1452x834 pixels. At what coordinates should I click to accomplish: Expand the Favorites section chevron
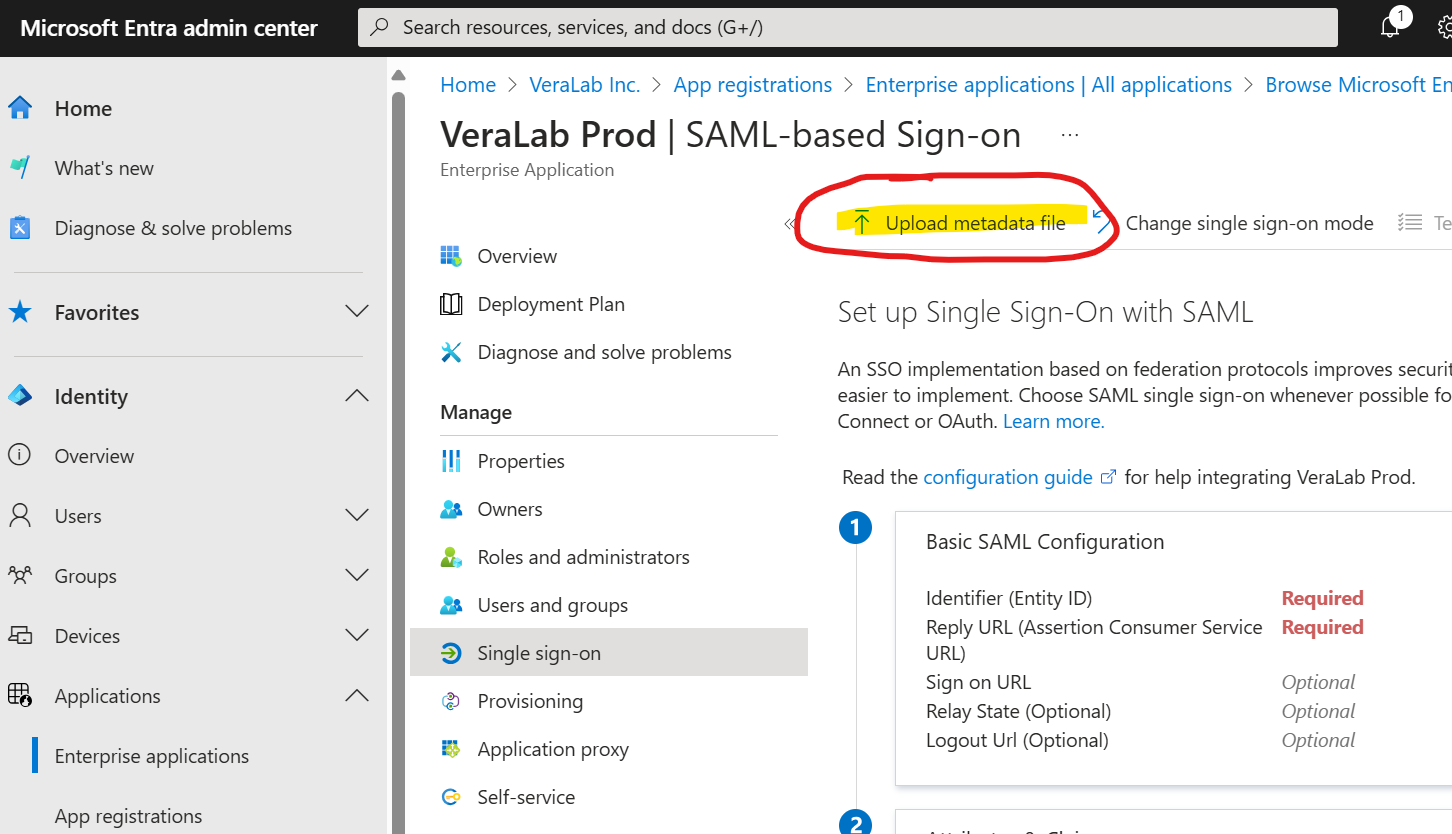pyautogui.click(x=357, y=312)
